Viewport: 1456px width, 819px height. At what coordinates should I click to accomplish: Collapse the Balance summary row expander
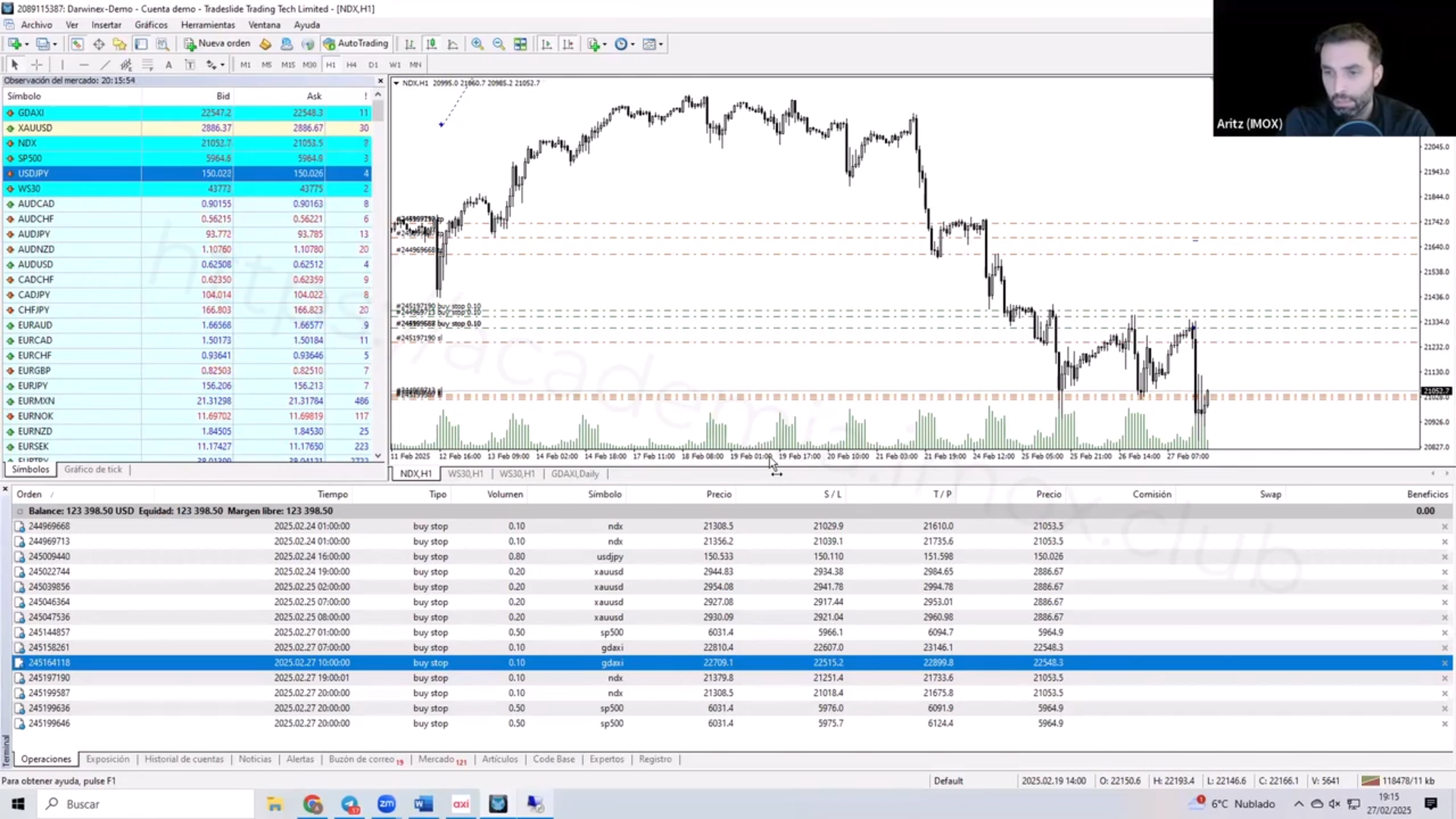[20, 511]
